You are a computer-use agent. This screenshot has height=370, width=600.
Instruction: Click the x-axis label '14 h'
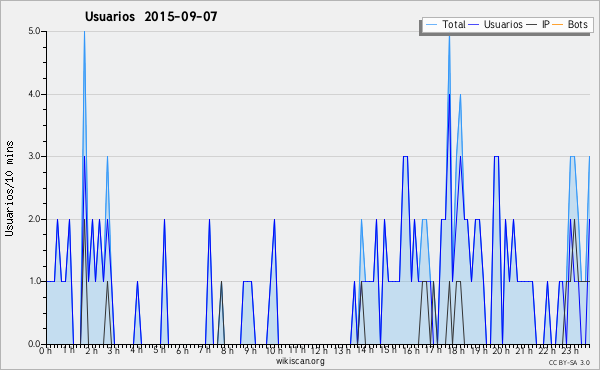tap(364, 350)
